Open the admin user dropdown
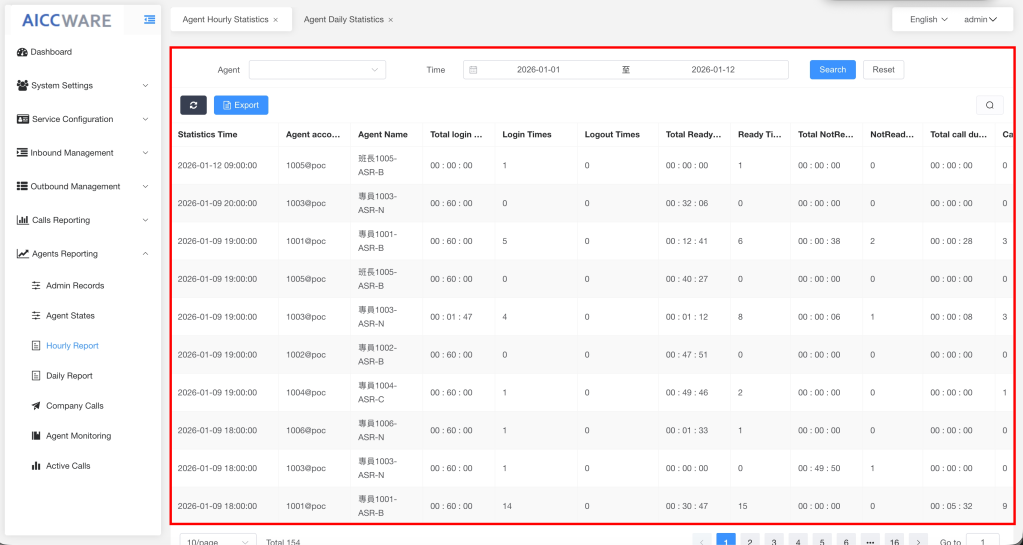1023x545 pixels. click(981, 20)
